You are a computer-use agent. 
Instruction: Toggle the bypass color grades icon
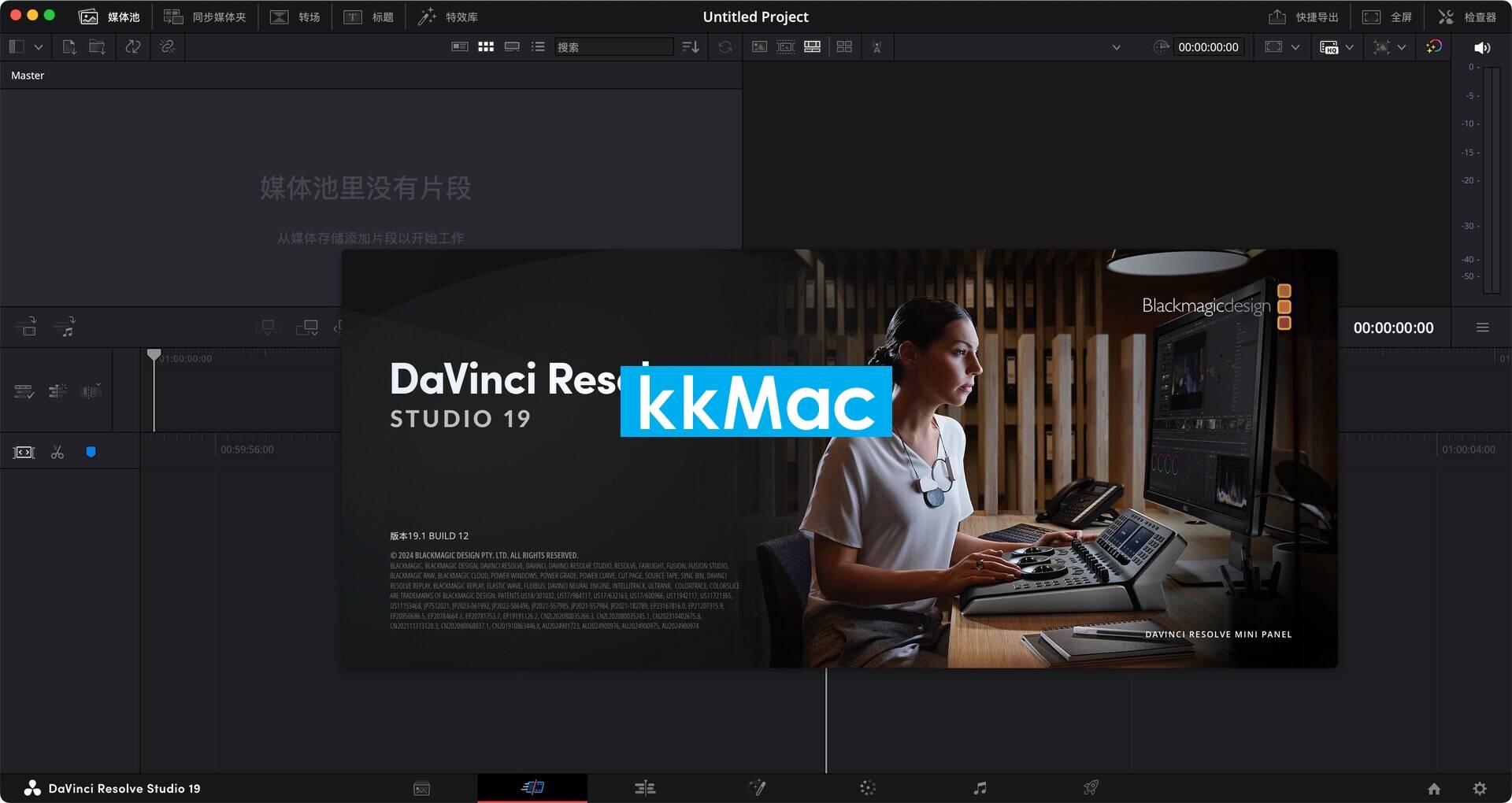[x=1434, y=47]
